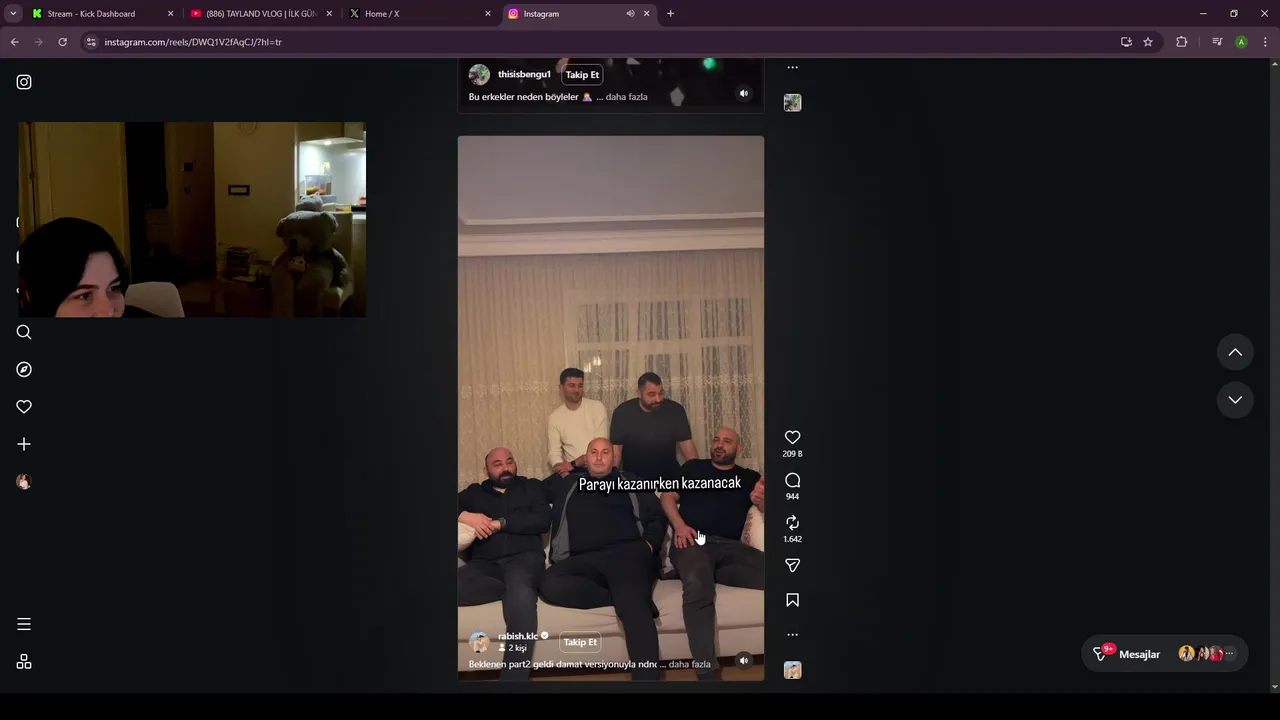Click the address bar URL

(193, 42)
